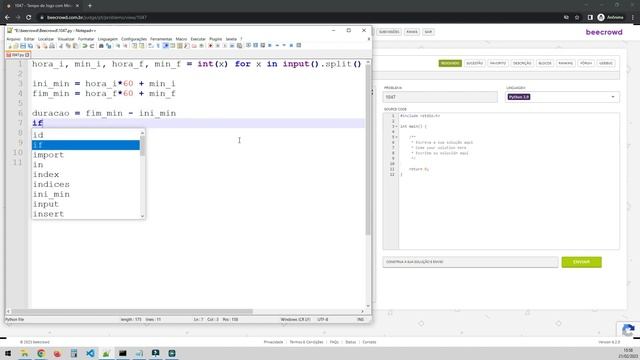640x360 pixels.
Task: Open the Executar menu
Action: [x=198, y=39]
